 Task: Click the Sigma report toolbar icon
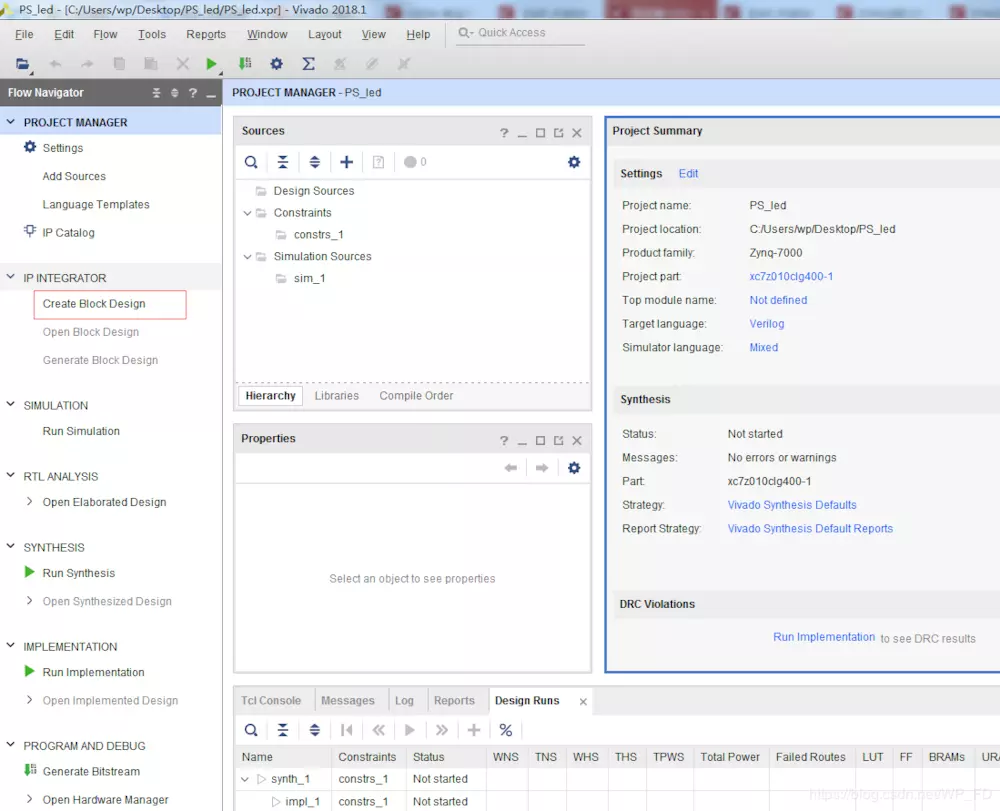tap(308, 64)
